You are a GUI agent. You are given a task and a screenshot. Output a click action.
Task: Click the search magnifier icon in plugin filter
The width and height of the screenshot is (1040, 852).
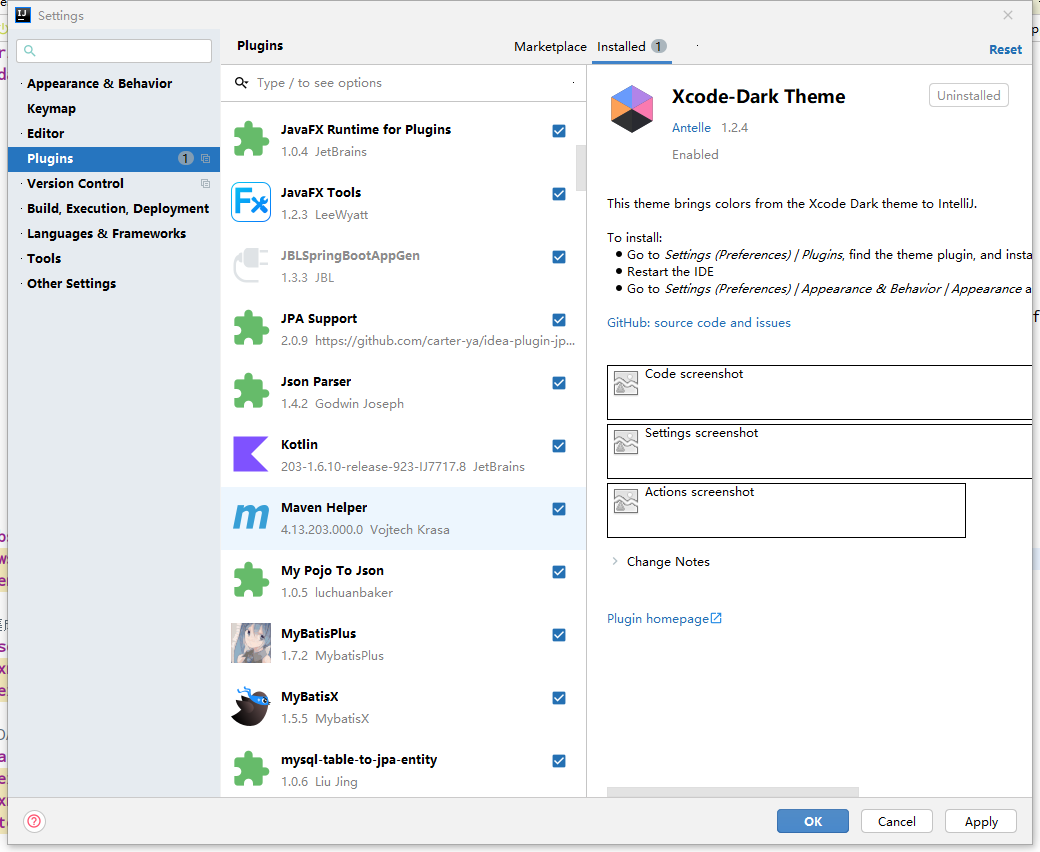(x=242, y=83)
